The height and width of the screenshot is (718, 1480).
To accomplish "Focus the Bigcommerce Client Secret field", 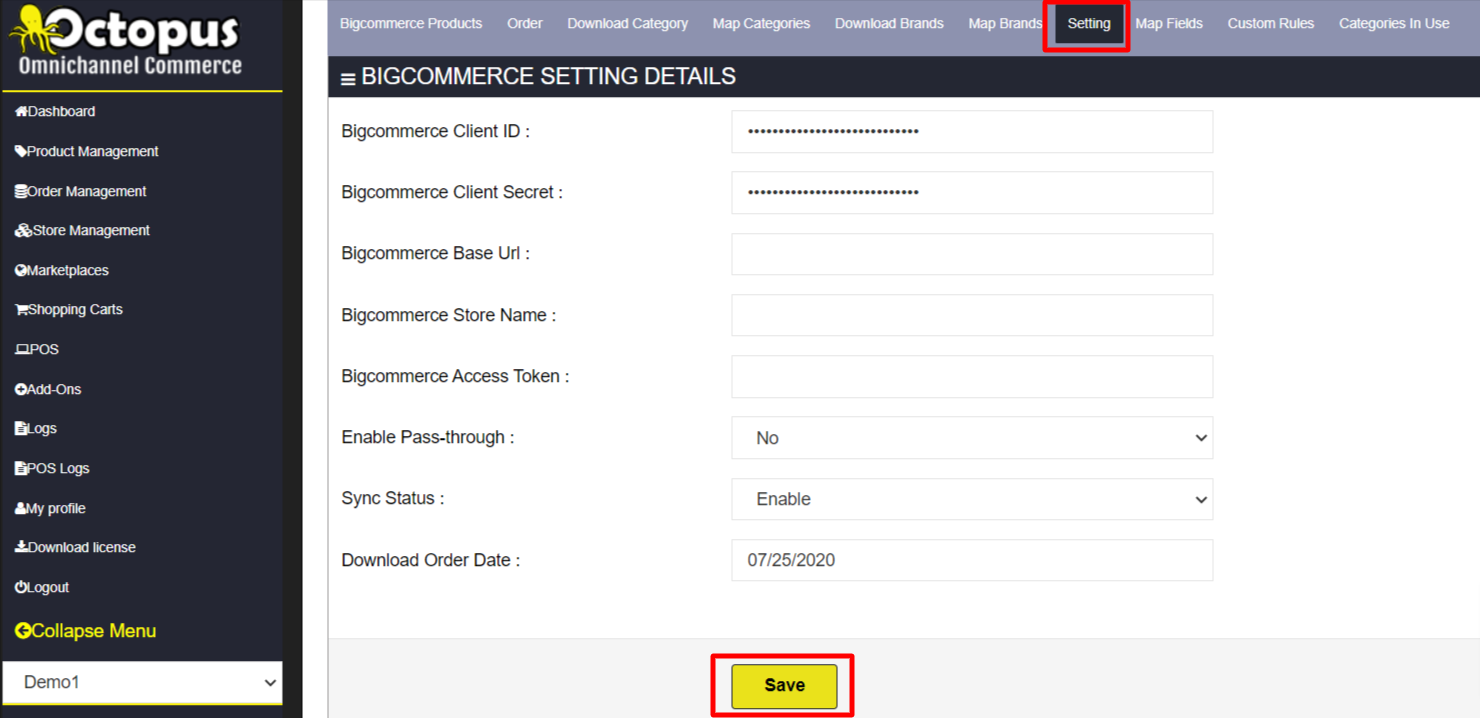I will [972, 193].
